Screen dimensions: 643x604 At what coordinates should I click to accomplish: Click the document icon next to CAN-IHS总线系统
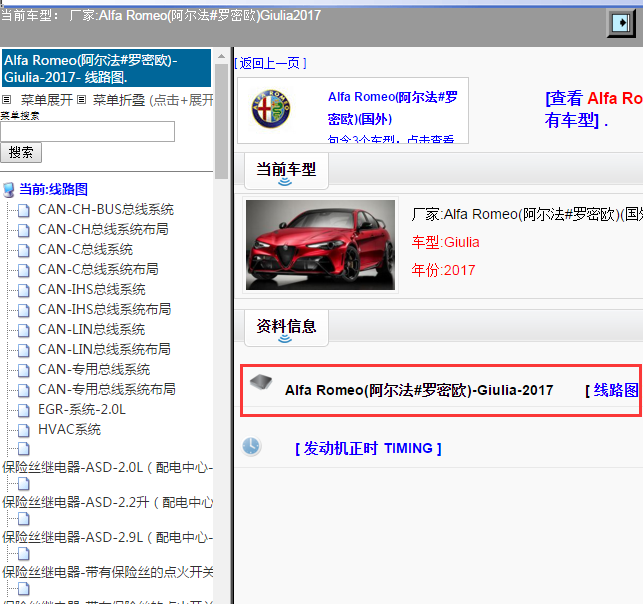point(24,290)
